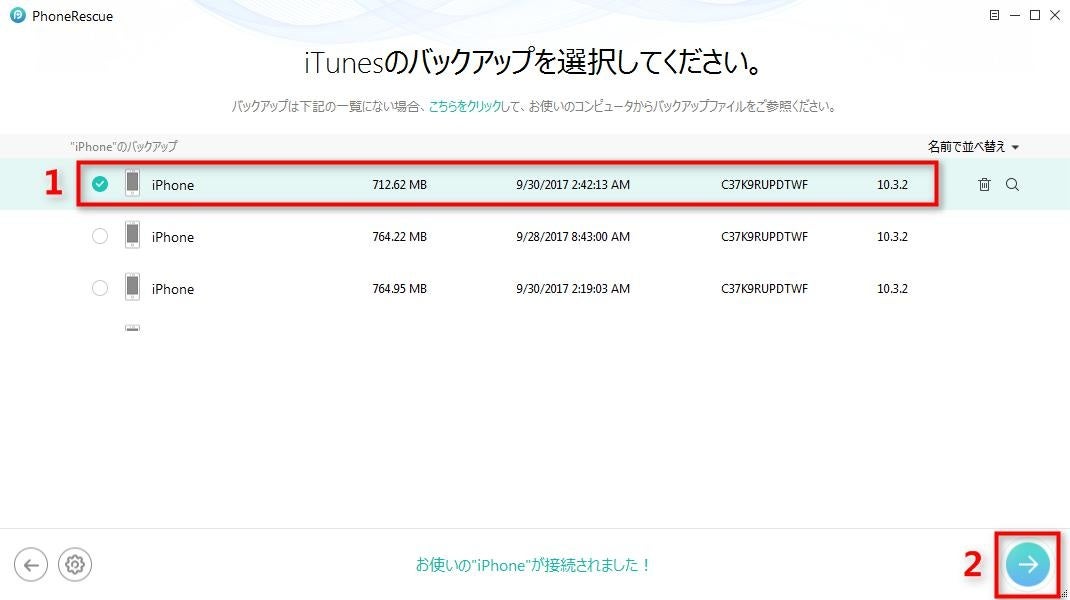Click the iPhone connected status message
The image size is (1070, 600).
(533, 565)
